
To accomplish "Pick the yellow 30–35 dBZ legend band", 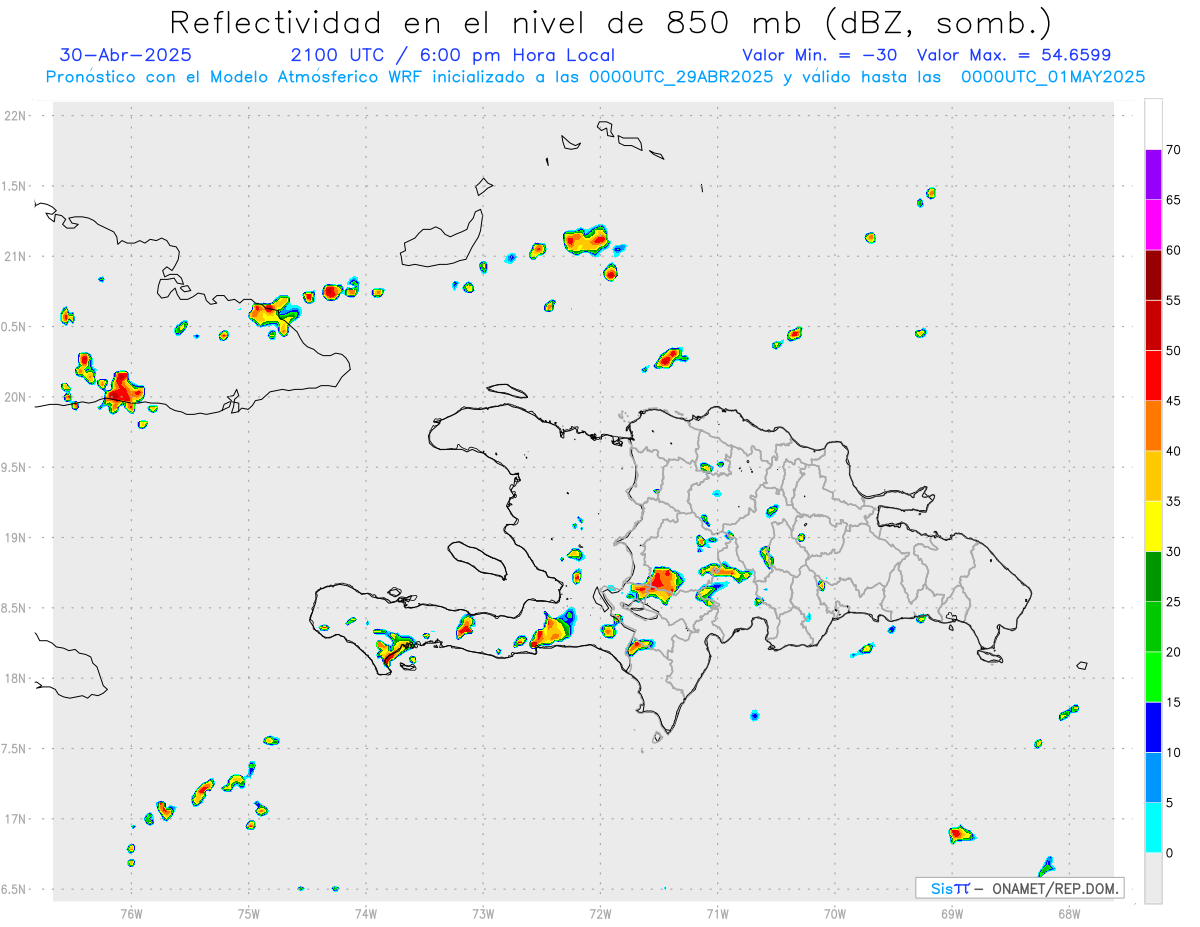I will tap(1153, 526).
